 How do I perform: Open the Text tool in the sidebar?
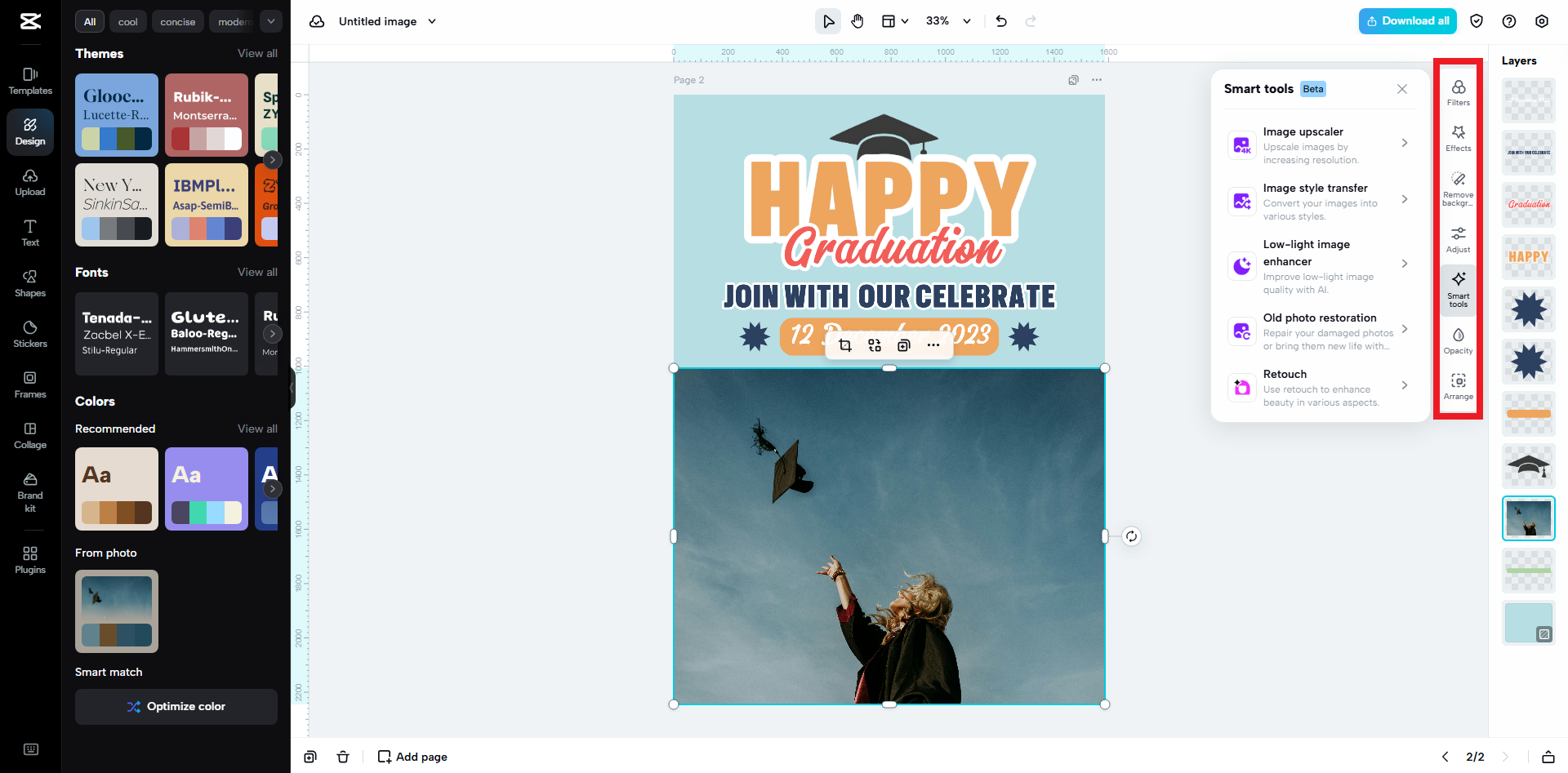29,233
